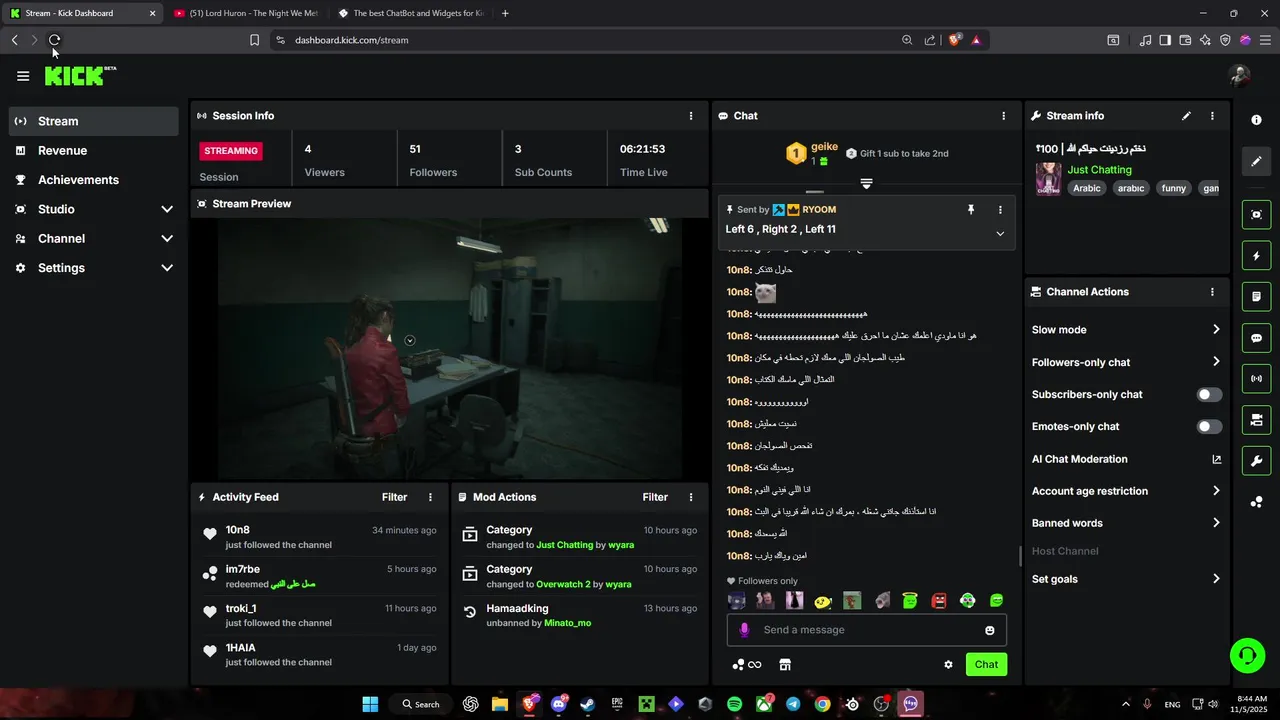This screenshot has width=1280, height=720.
Task: Open the hamburger menu next to Kick logo
Action: coord(23,76)
